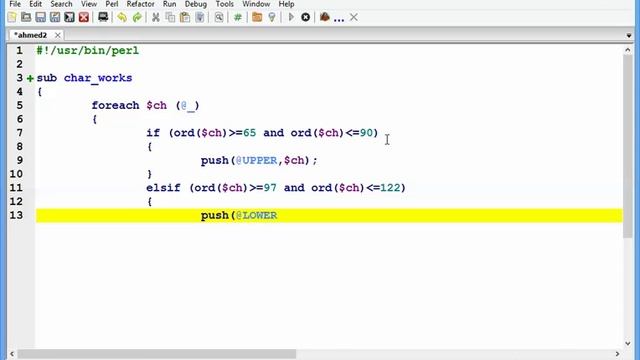Screen dimensions: 640x360
Task: Open the Run menu
Action: (169, 4)
